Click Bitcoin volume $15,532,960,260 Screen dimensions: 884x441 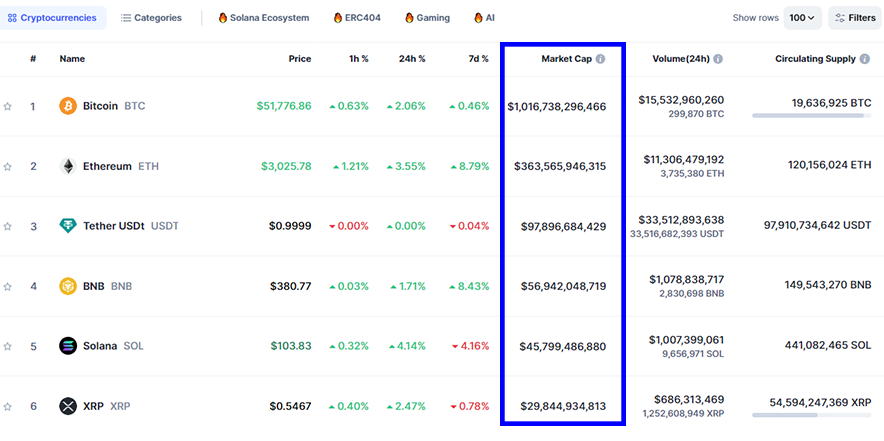tap(681, 100)
